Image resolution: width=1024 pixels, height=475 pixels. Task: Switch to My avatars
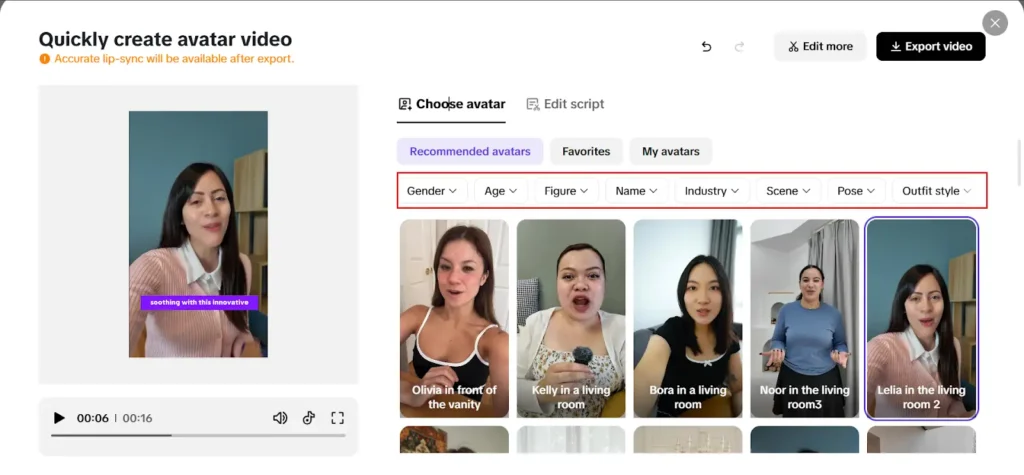pos(671,152)
